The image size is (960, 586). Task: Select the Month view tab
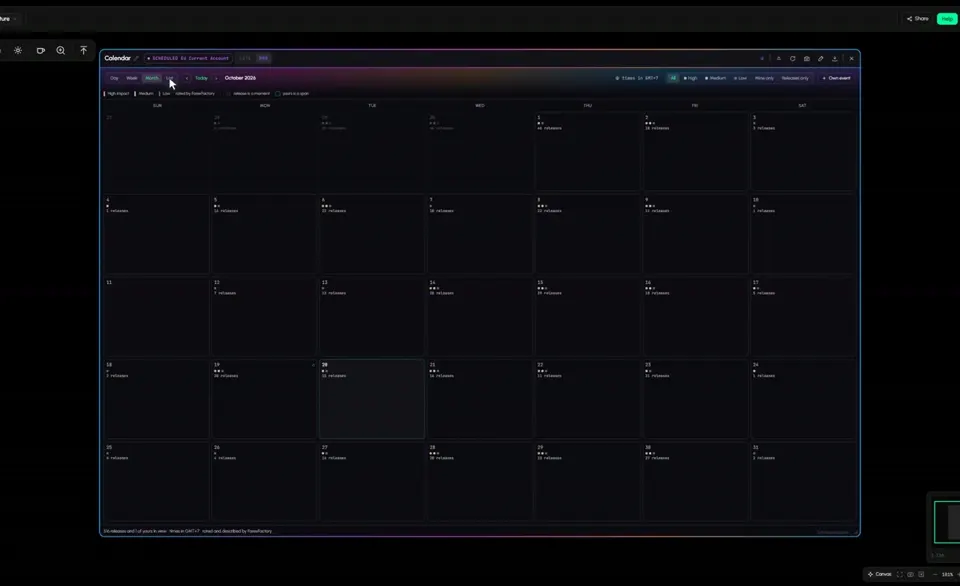[151, 78]
